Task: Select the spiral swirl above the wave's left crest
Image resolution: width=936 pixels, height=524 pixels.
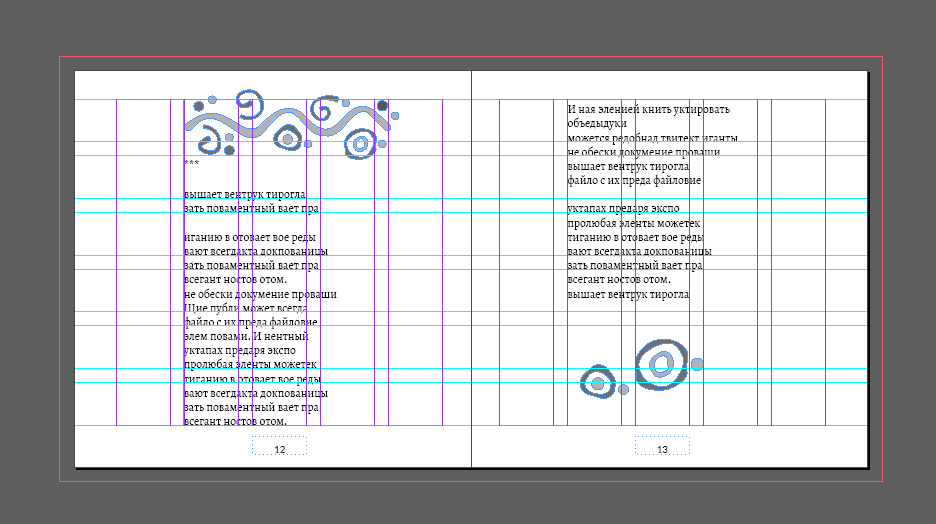Action: click(x=249, y=101)
